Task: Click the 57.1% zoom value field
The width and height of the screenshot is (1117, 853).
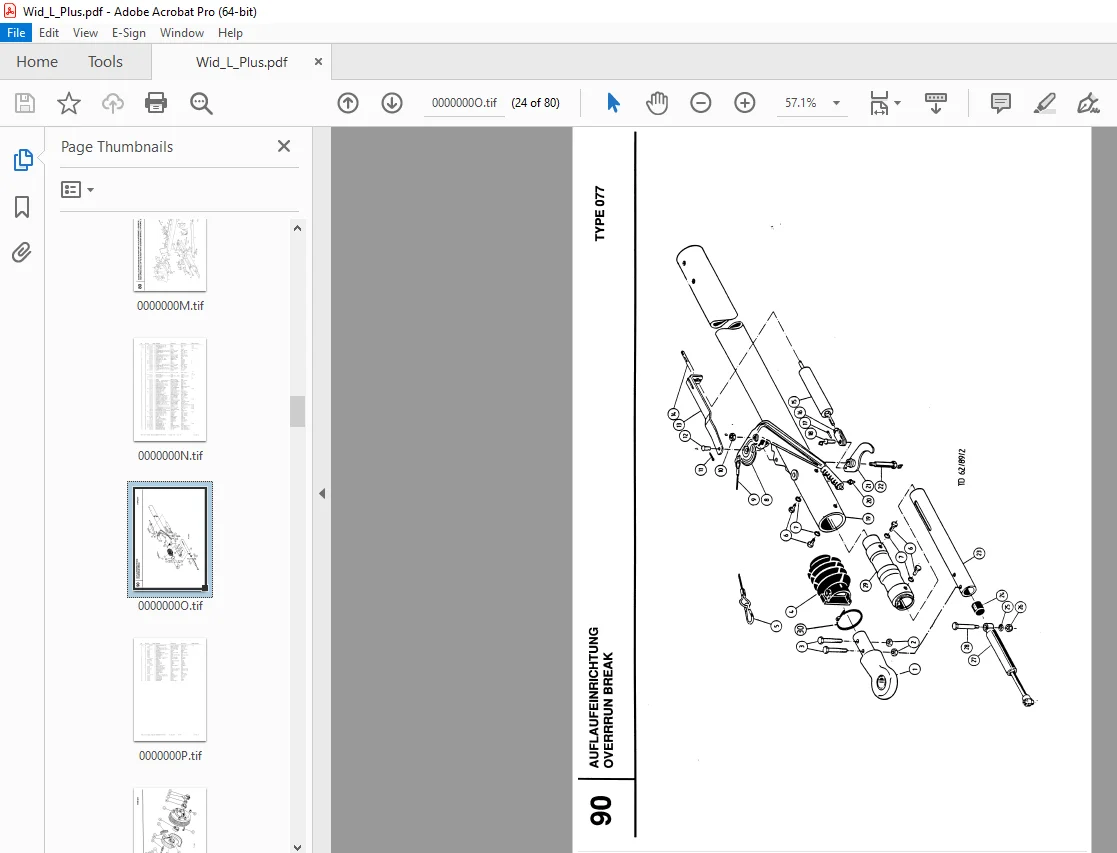Action: [801, 103]
